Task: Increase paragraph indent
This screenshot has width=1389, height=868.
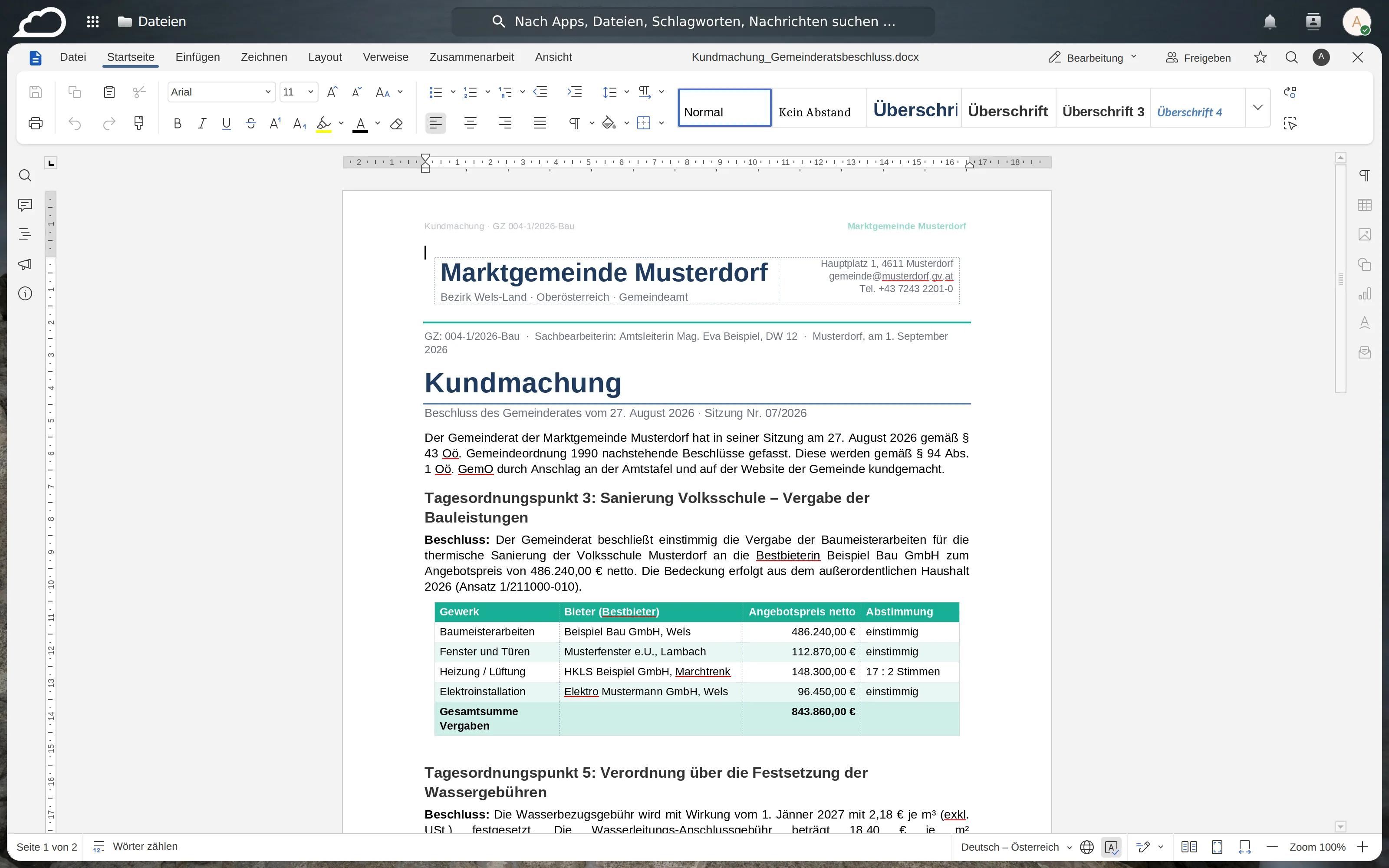Action: pyautogui.click(x=575, y=92)
